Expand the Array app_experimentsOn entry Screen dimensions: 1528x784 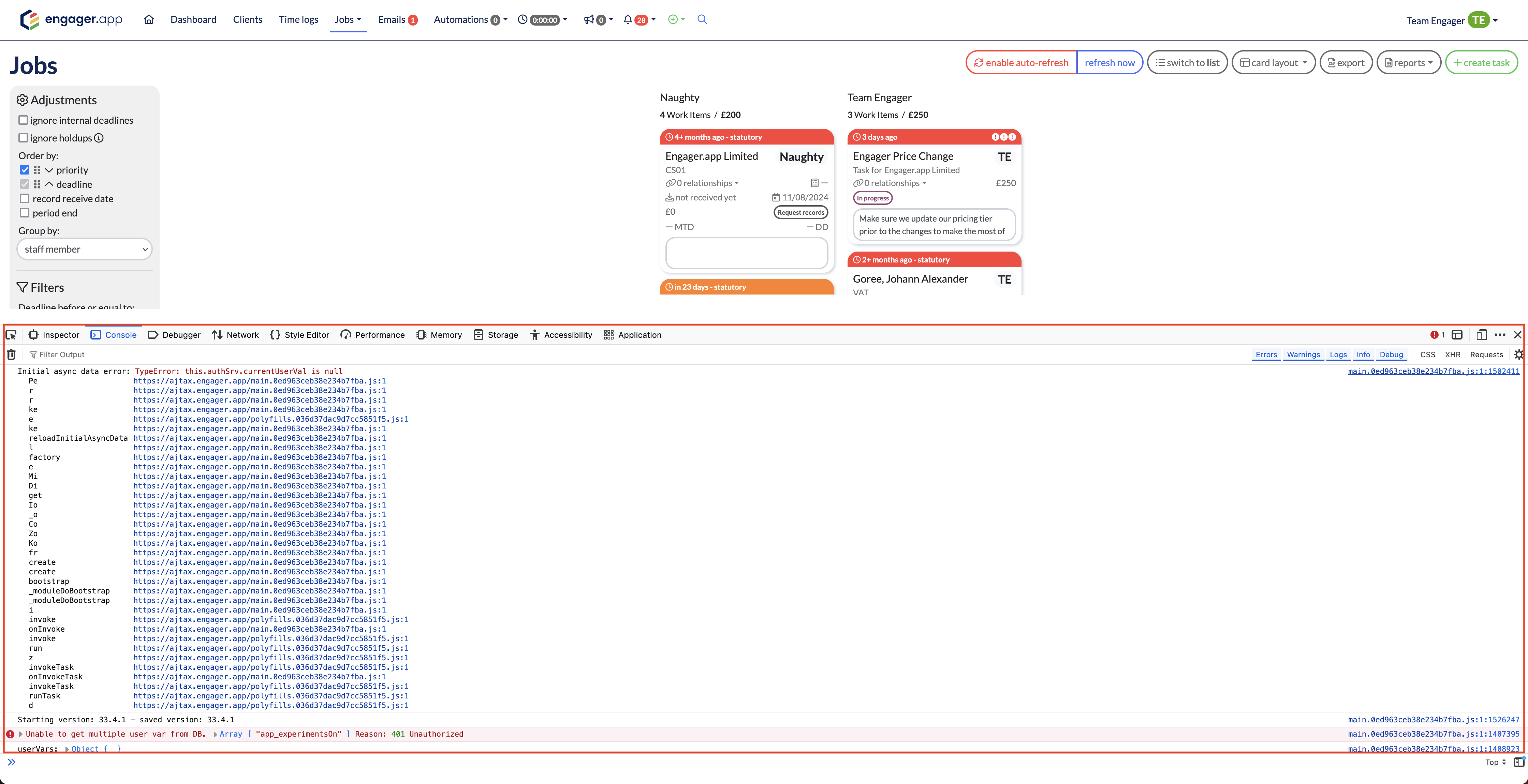pos(215,735)
